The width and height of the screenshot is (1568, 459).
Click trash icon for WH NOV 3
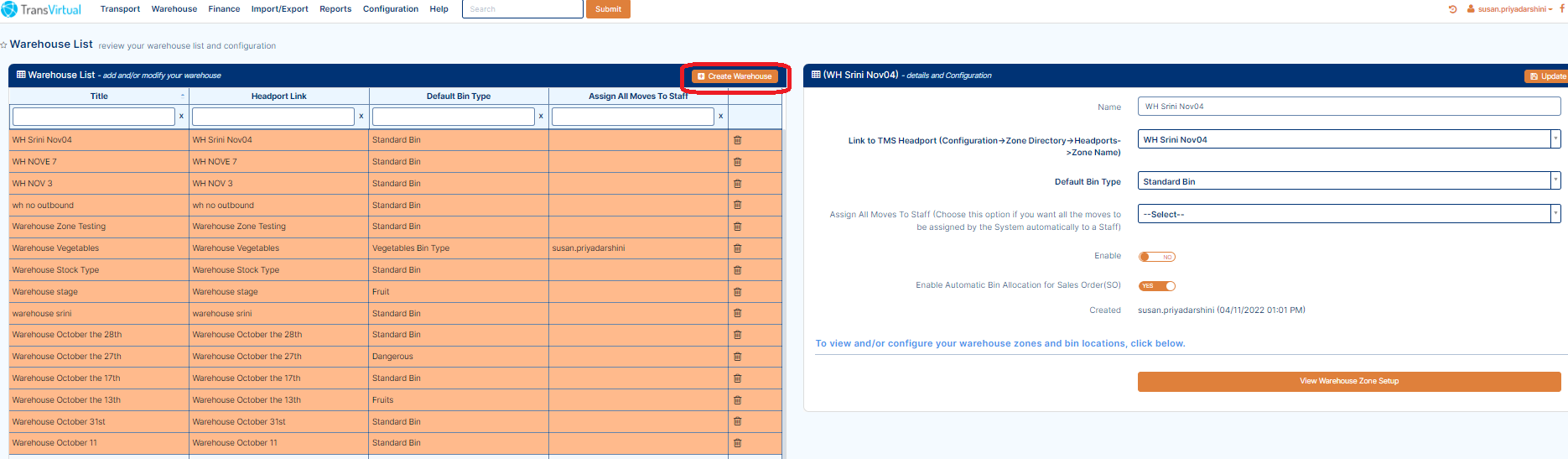pyautogui.click(x=738, y=184)
